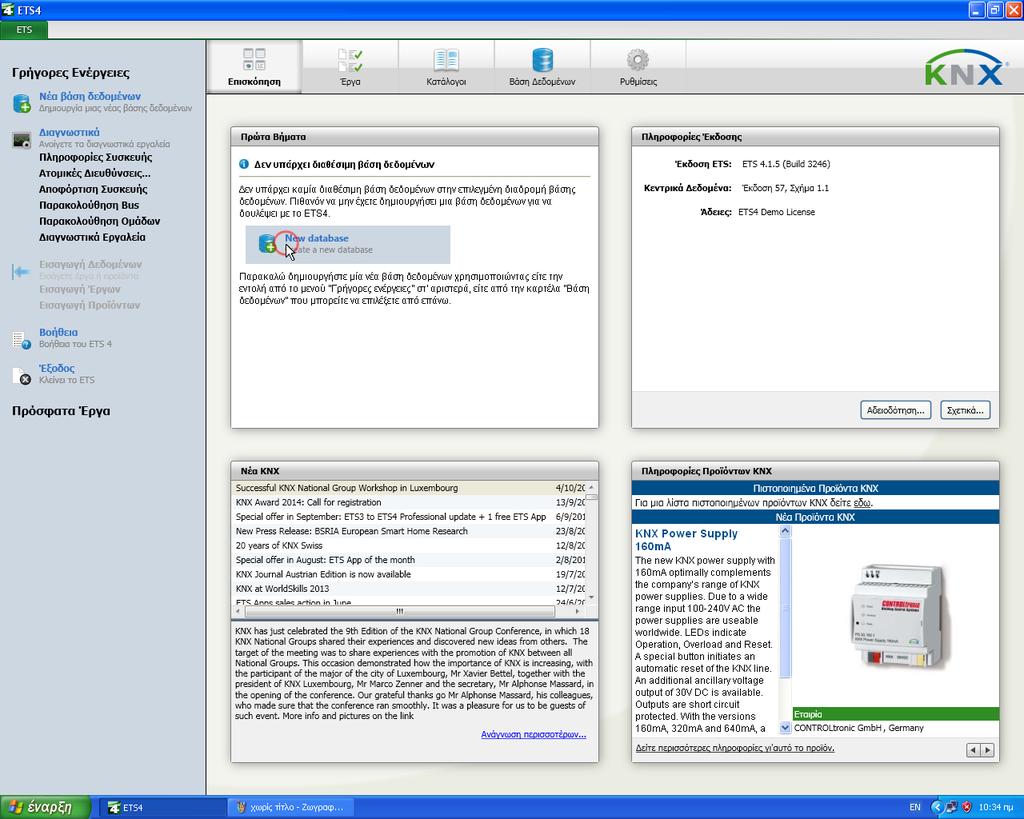This screenshot has height=819, width=1024.
Task: Click the Εισαγωγή Δεδομένων import arrow icon
Action: (x=21, y=271)
